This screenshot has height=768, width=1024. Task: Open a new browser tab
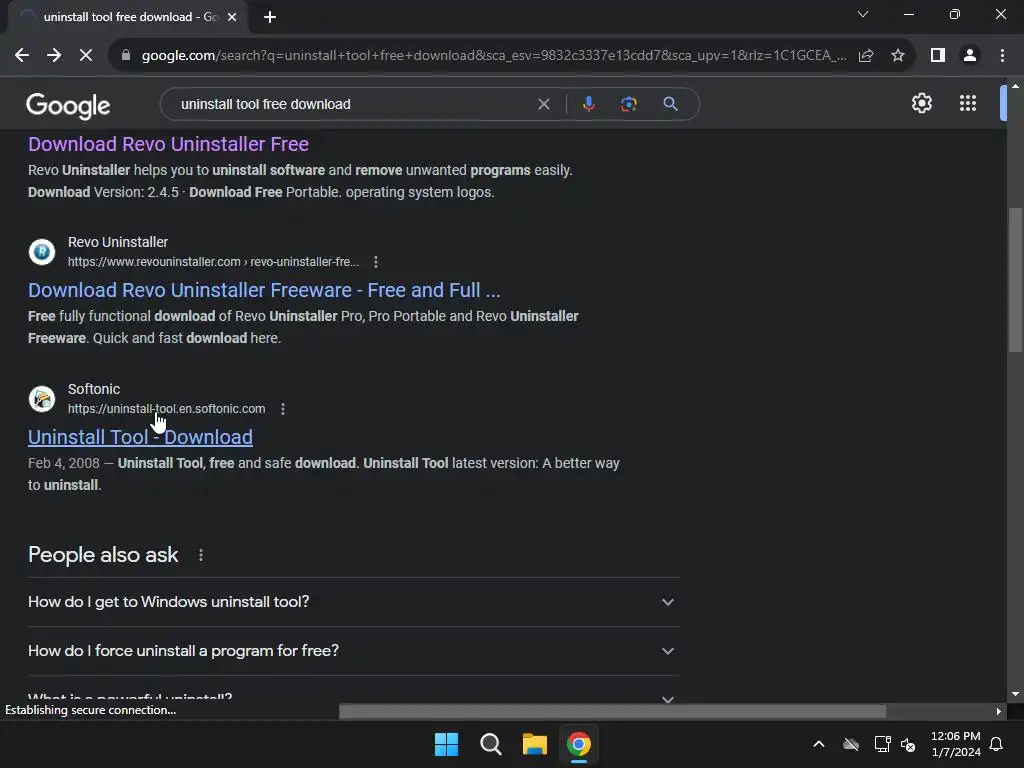coord(270,17)
